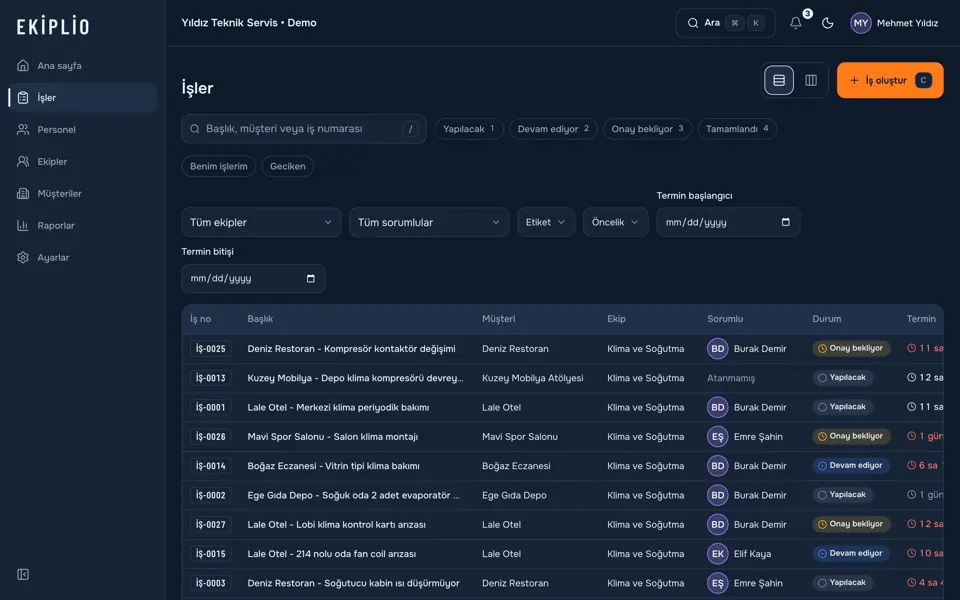Open the Raporlar chart icon
Viewport: 960px width, 600px height.
(x=23, y=225)
